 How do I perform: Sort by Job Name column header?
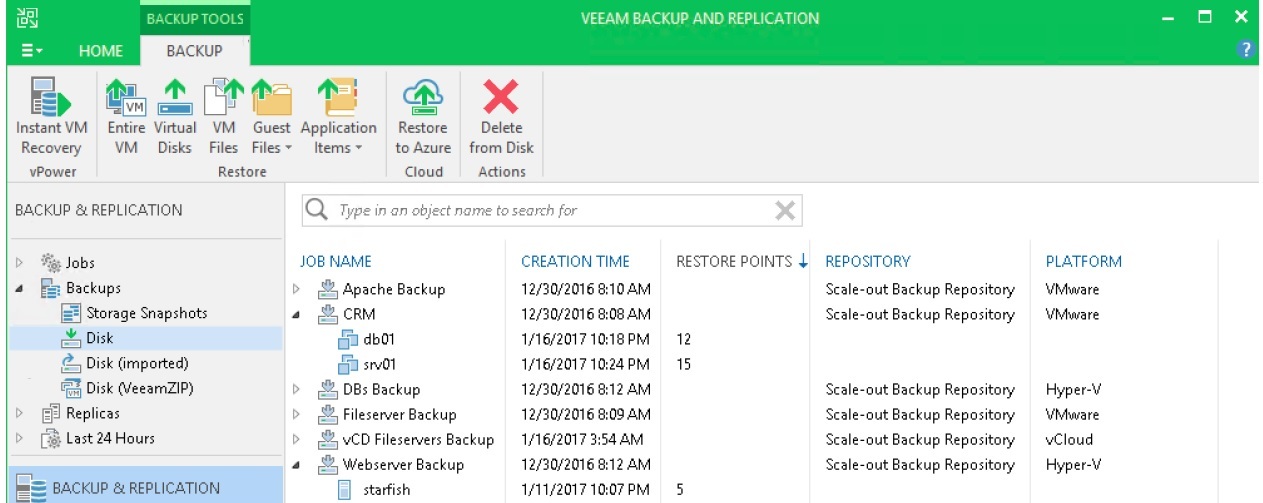[x=336, y=262]
